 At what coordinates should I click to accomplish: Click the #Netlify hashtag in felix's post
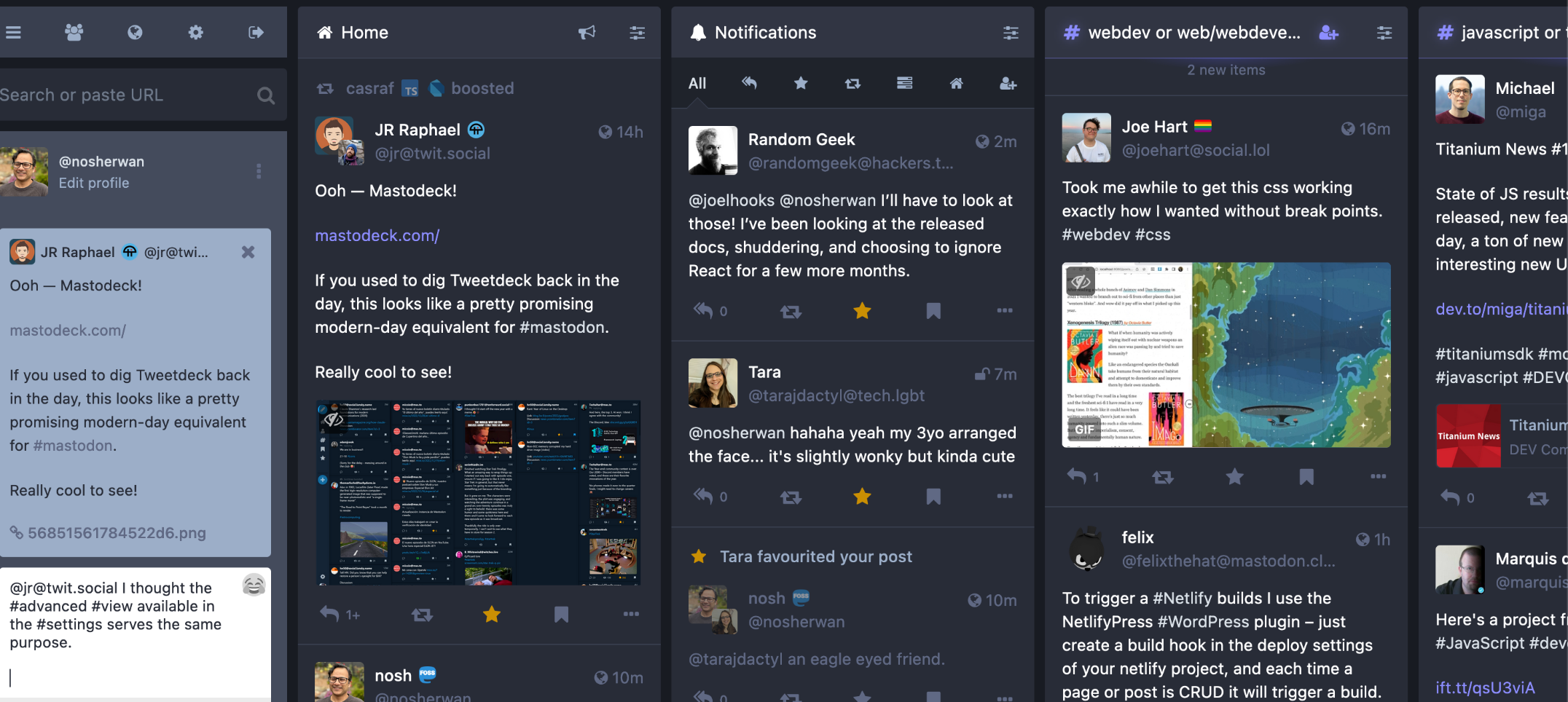coord(1183,598)
